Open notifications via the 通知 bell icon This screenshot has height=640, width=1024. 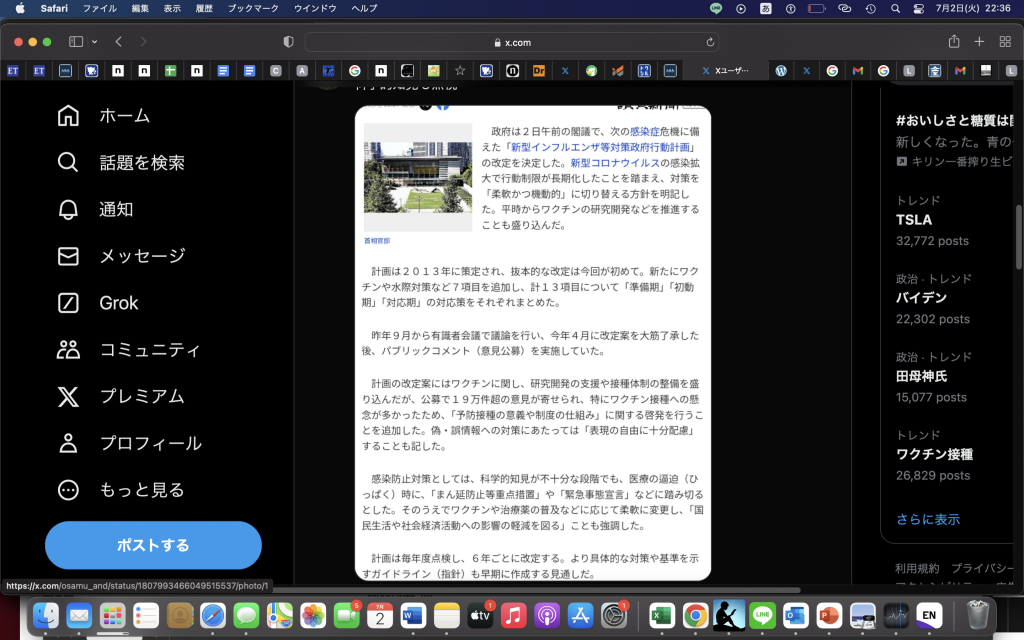point(68,209)
